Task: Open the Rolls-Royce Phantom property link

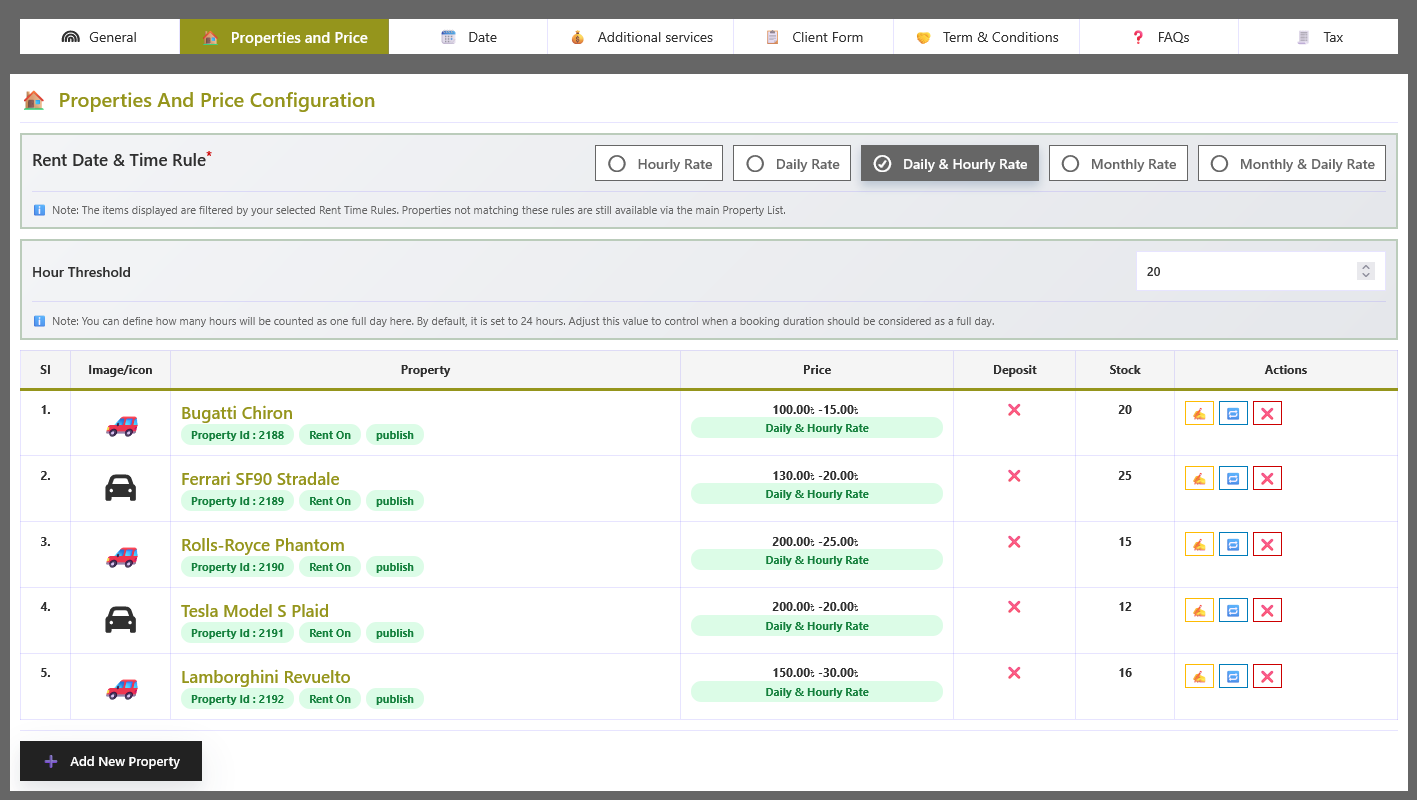Action: click(263, 545)
